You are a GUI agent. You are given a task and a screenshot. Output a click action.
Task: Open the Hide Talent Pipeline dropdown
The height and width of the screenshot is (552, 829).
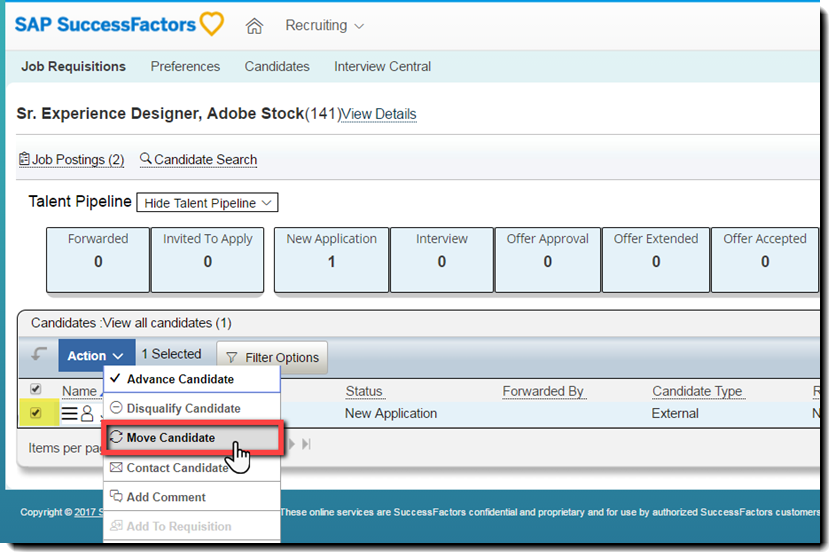(207, 203)
